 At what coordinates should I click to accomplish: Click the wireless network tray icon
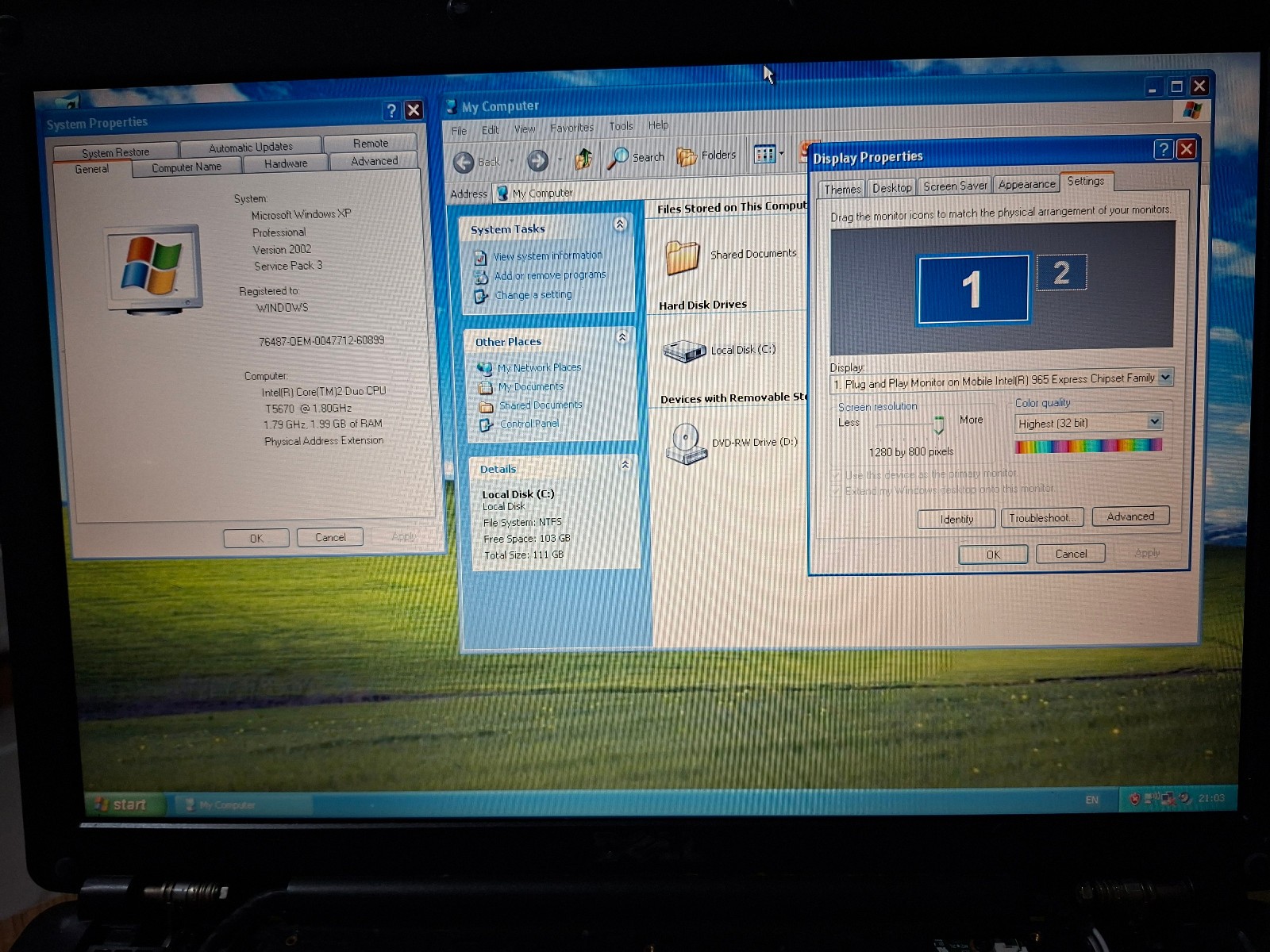(x=1153, y=798)
